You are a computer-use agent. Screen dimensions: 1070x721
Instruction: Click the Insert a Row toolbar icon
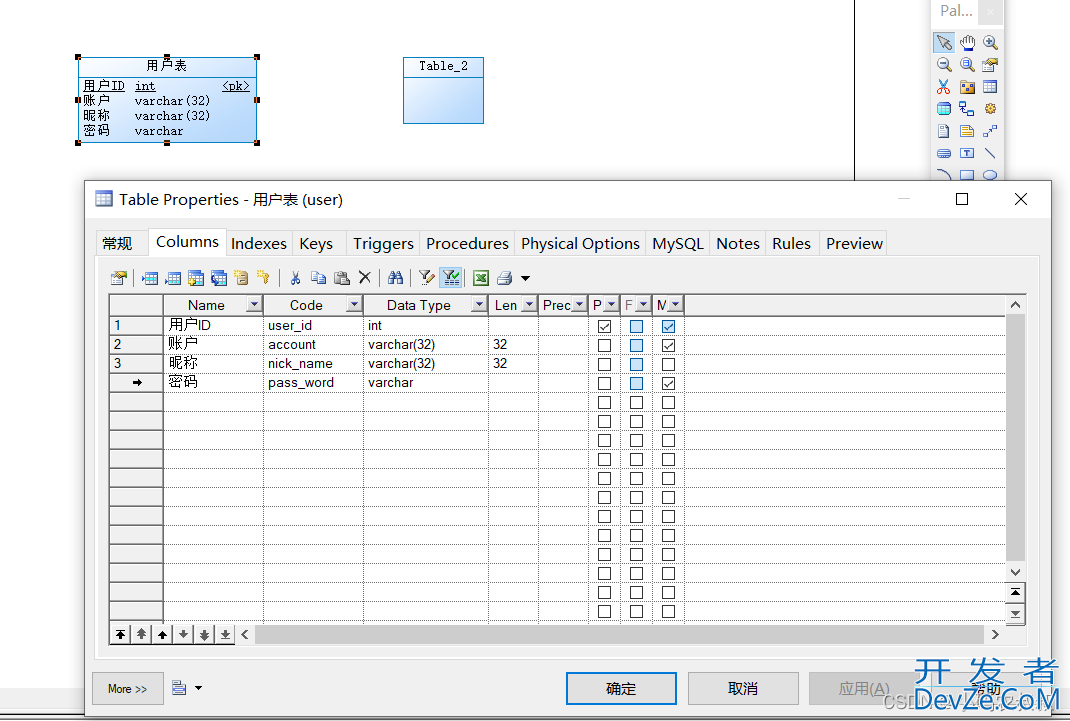coord(150,278)
